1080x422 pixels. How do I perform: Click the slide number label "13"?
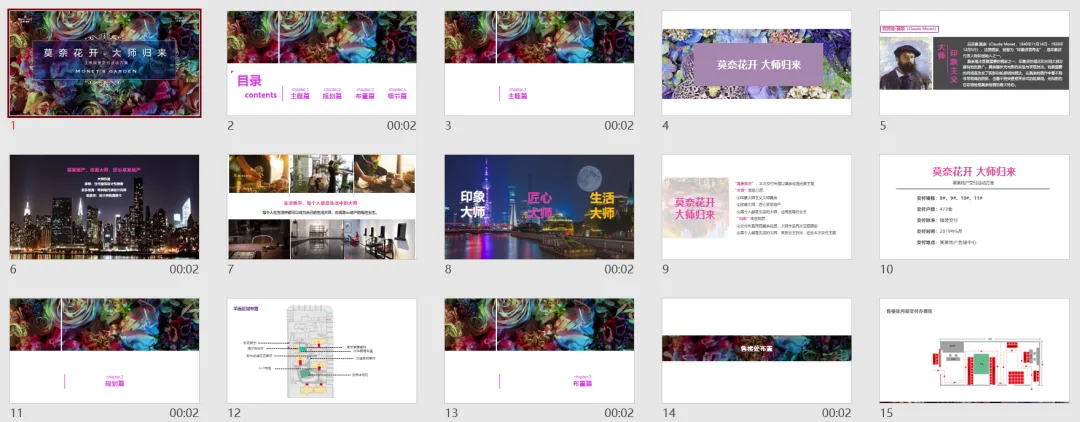point(452,413)
